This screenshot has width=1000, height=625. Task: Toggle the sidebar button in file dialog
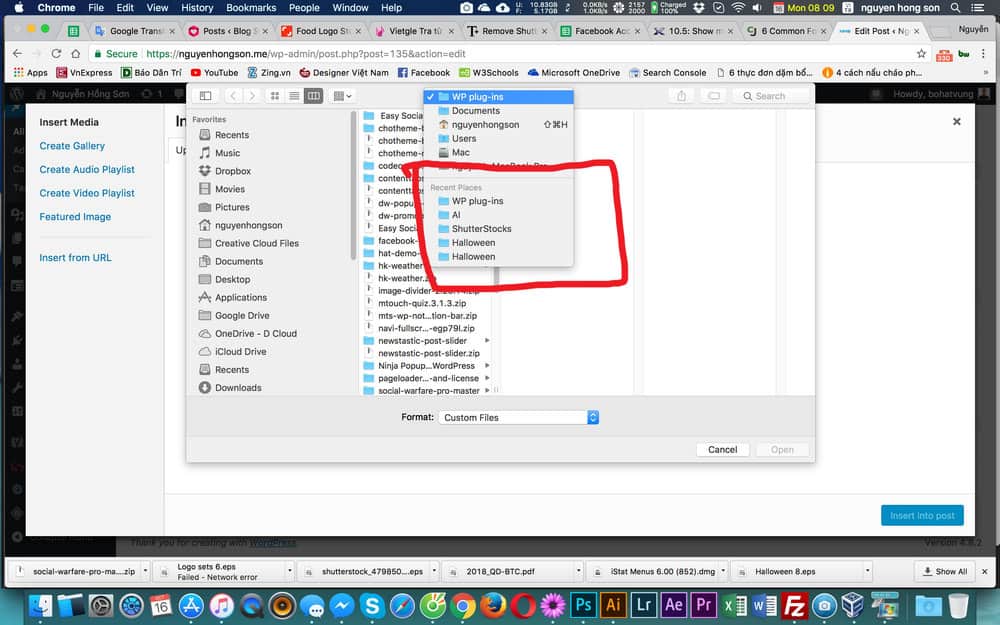click(205, 96)
